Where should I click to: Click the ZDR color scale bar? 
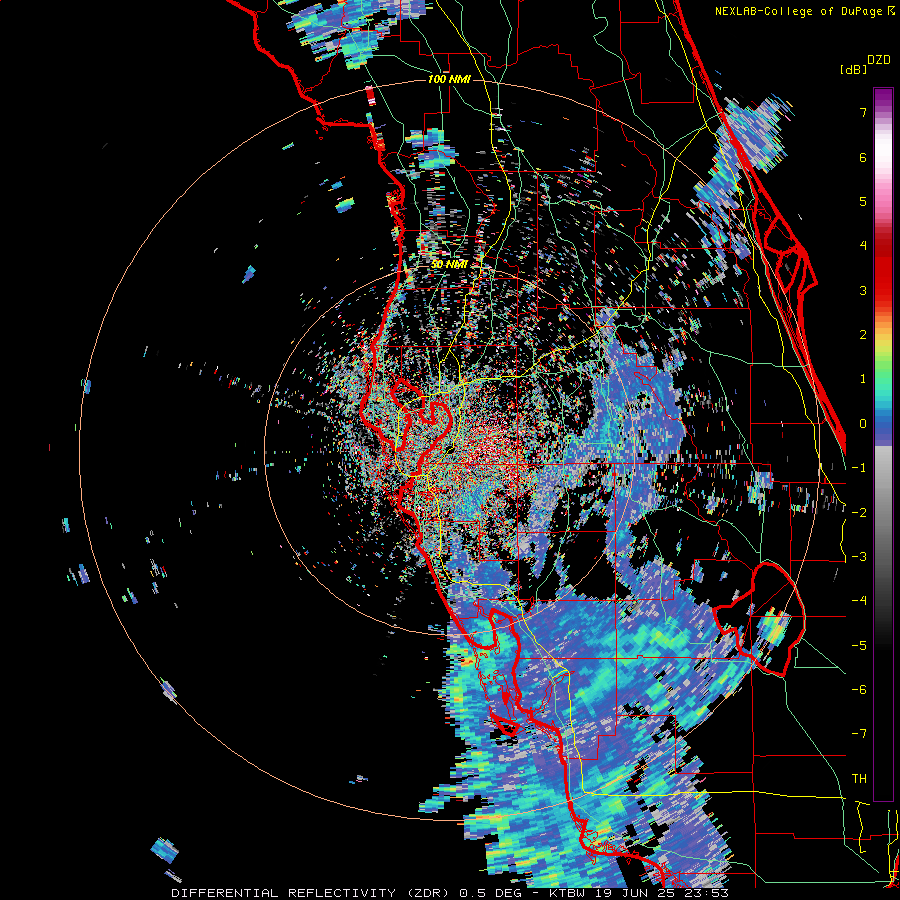(x=883, y=444)
